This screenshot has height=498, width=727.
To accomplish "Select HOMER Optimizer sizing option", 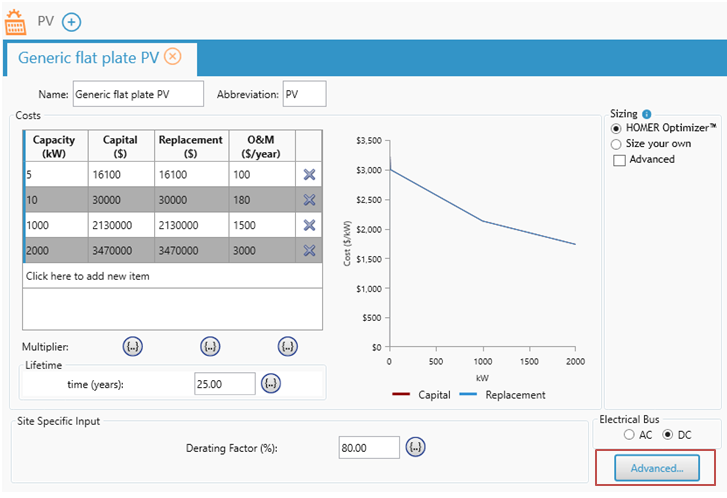I will click(x=616, y=129).
